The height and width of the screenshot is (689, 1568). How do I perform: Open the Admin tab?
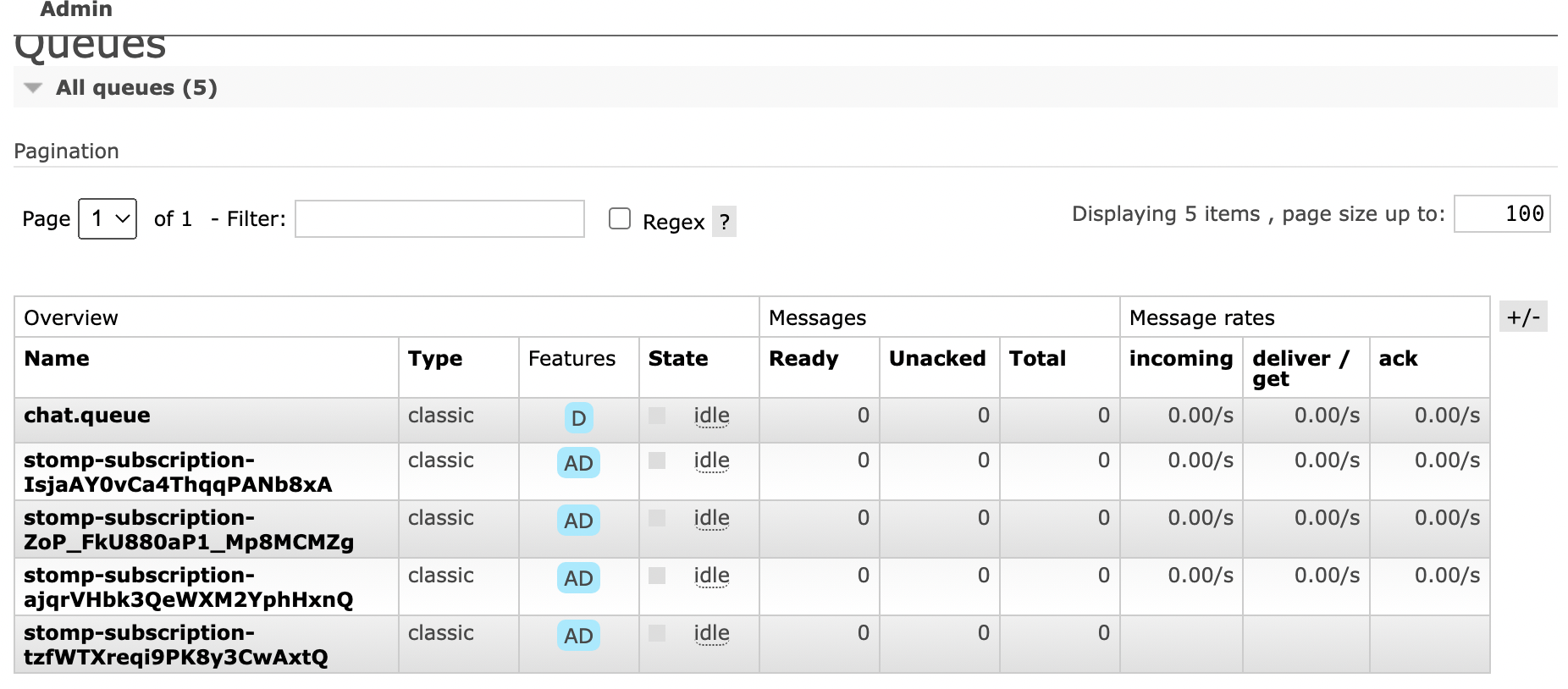point(76,9)
